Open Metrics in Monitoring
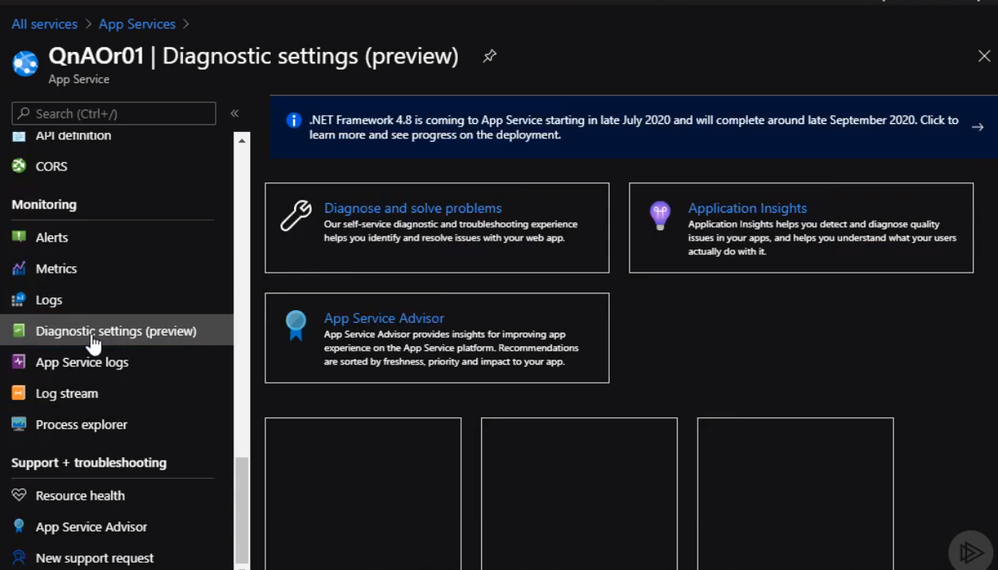 pos(56,268)
